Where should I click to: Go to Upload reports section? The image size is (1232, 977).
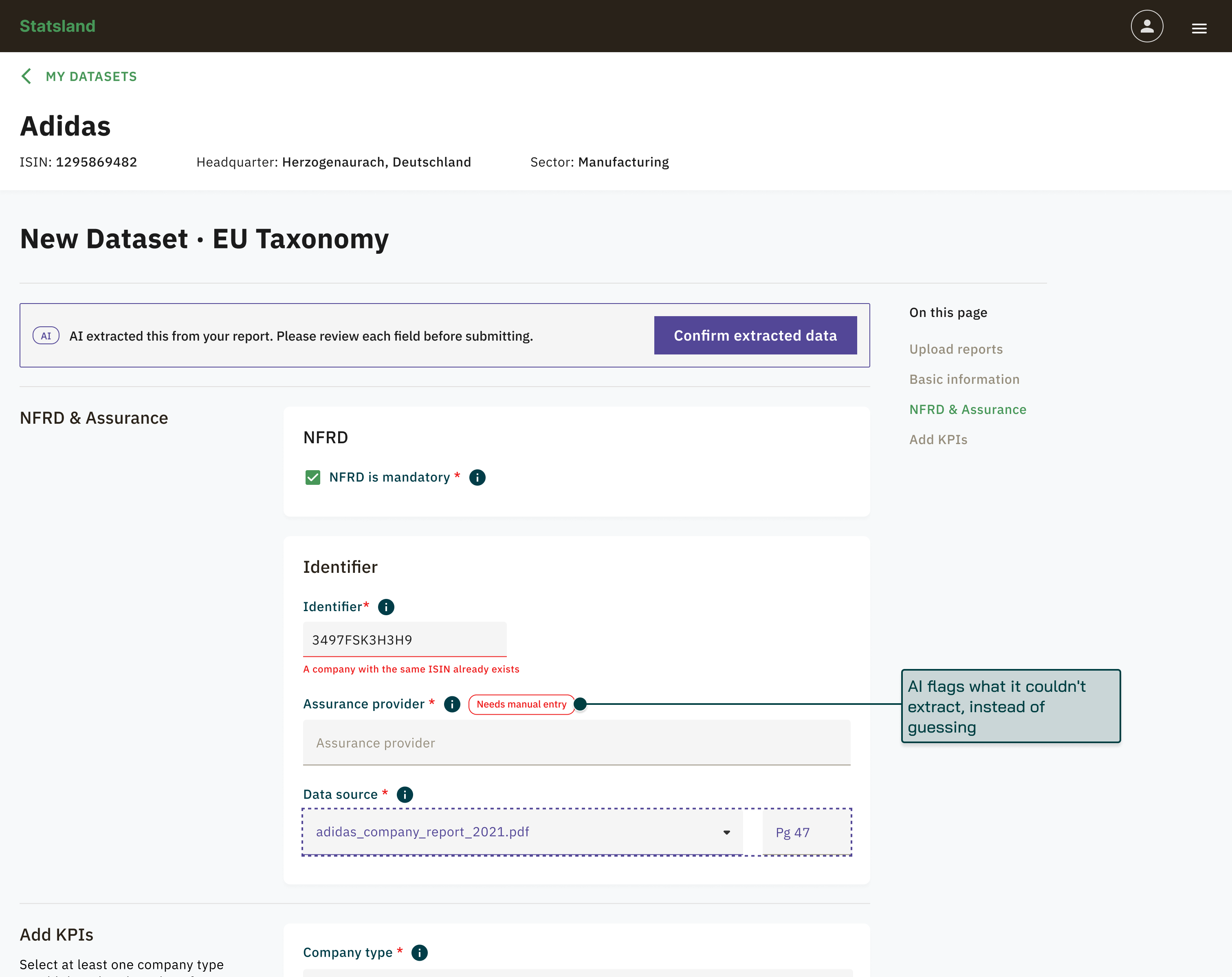955,349
